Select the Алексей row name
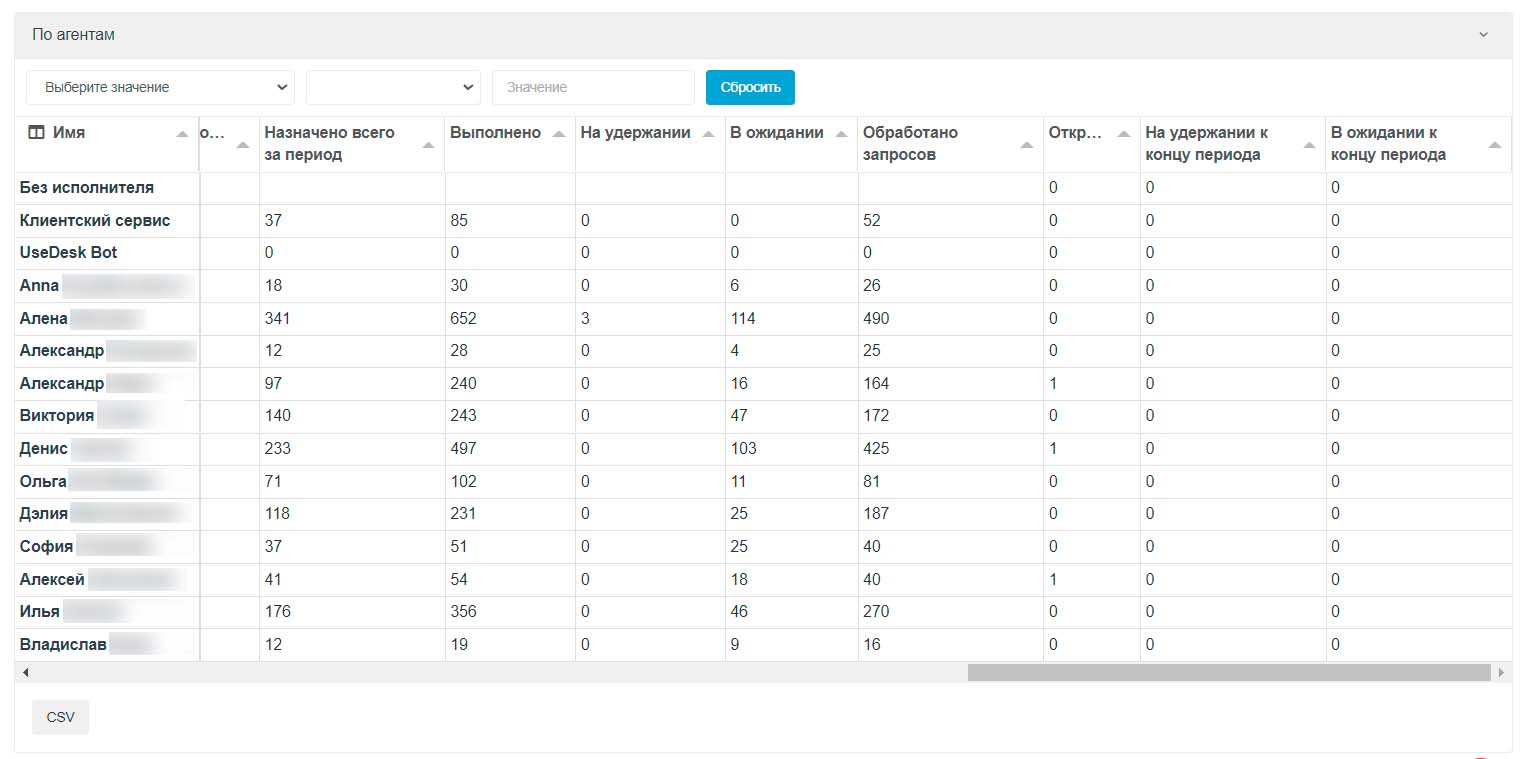Viewport: 1526px width, 759px height. pos(52,579)
